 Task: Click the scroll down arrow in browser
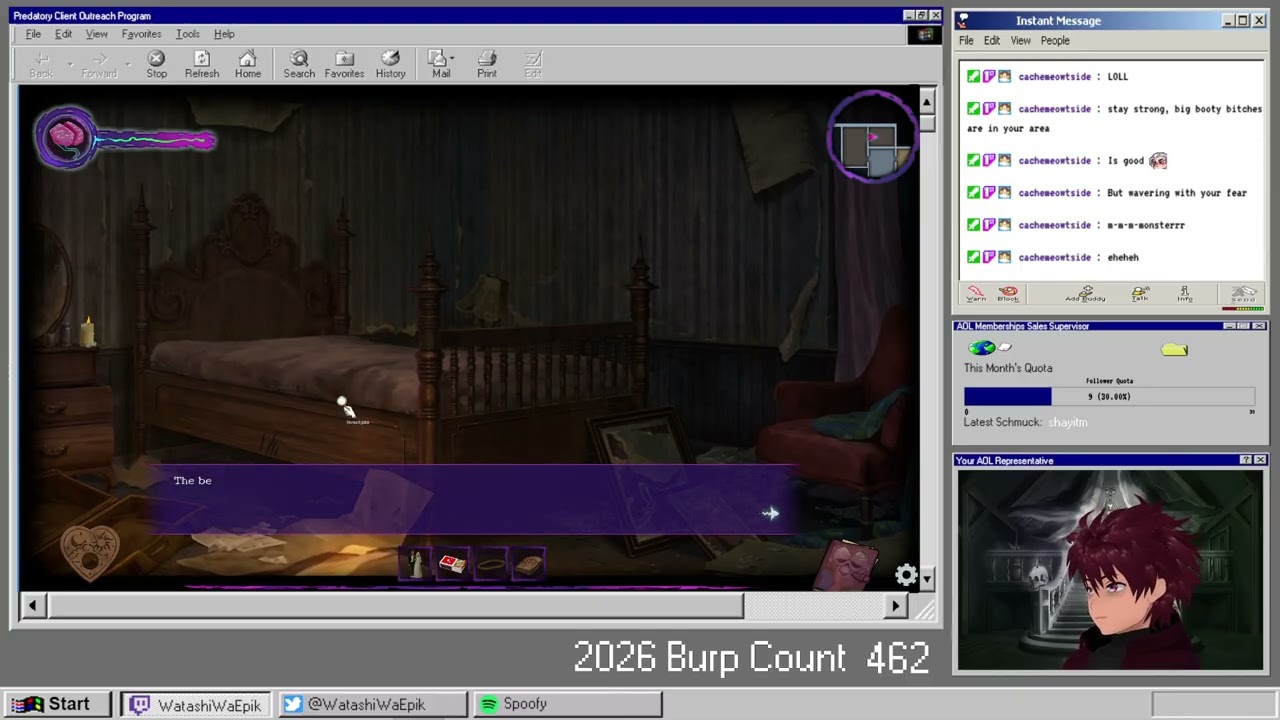(x=926, y=578)
